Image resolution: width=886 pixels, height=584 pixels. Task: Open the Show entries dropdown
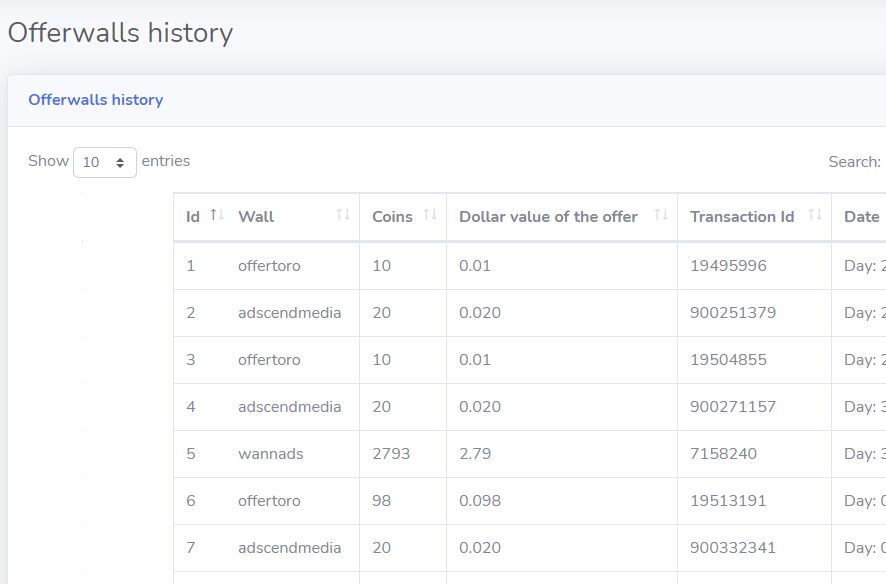pos(105,162)
